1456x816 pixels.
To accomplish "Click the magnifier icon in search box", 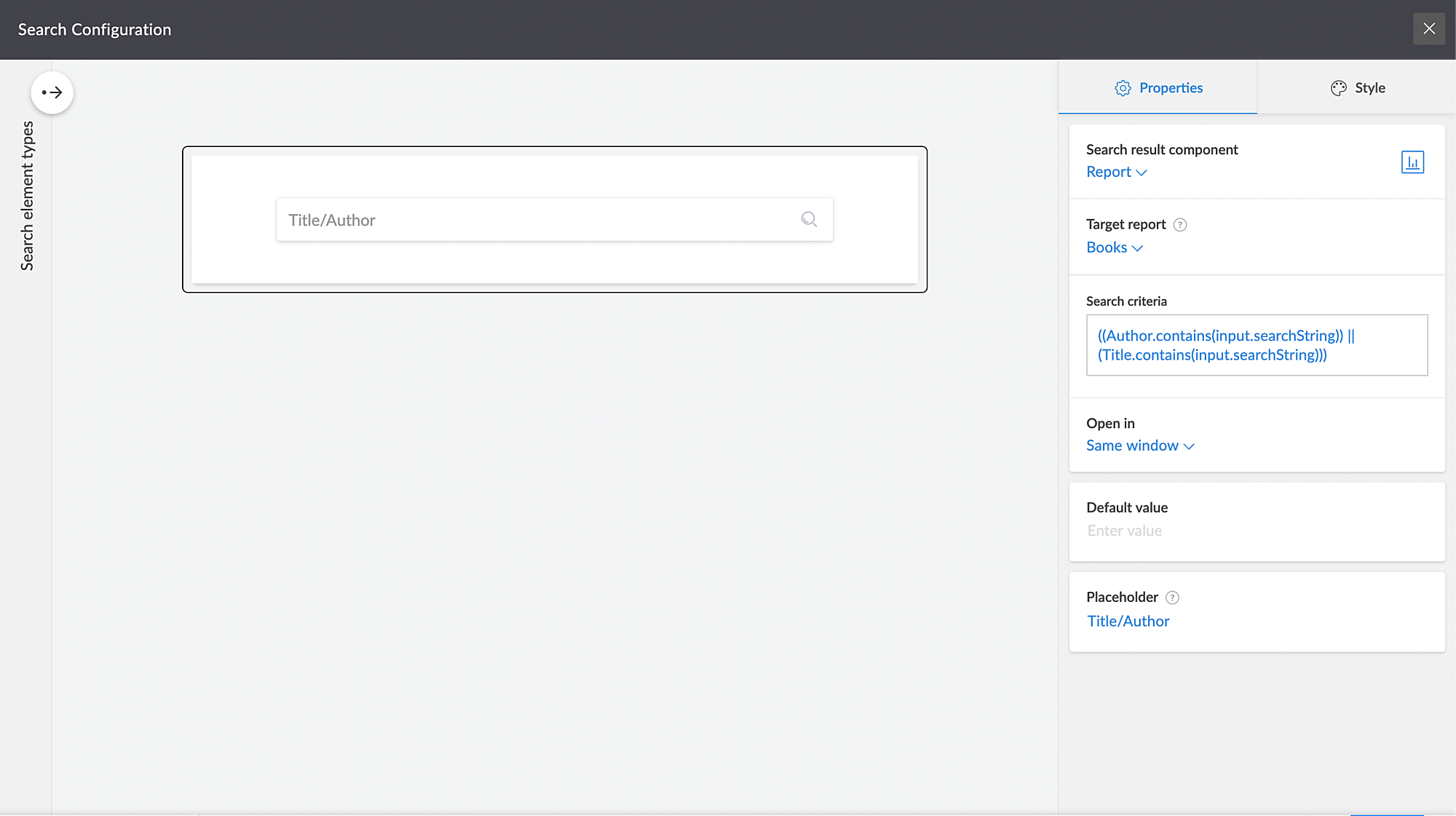I will click(x=809, y=219).
